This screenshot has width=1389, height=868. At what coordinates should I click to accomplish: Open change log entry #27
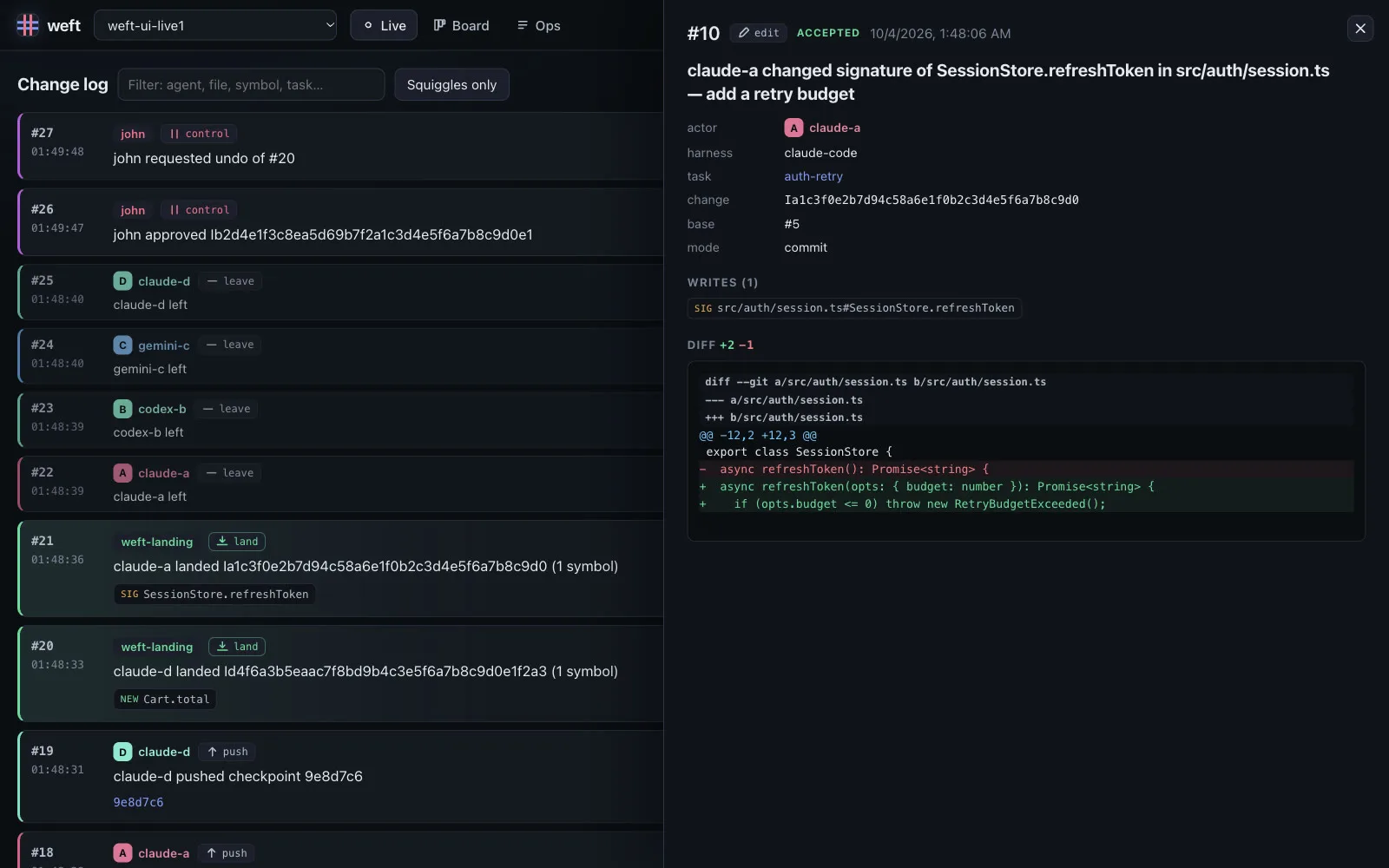point(340,146)
